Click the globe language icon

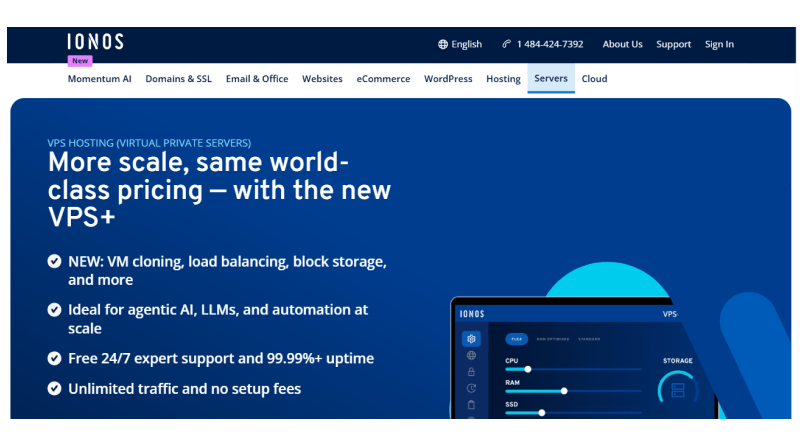tap(443, 44)
